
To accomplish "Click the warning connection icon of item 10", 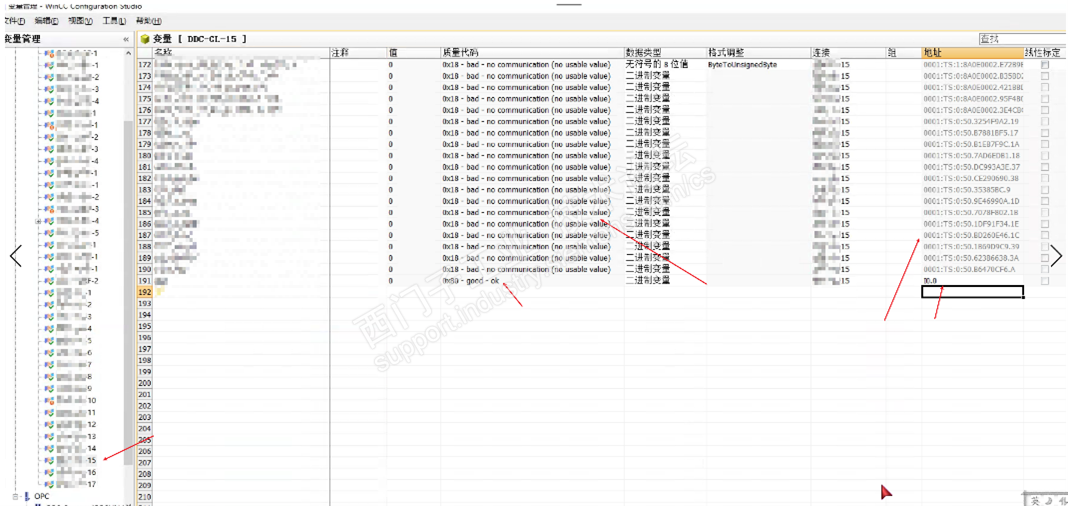I will 49,400.
